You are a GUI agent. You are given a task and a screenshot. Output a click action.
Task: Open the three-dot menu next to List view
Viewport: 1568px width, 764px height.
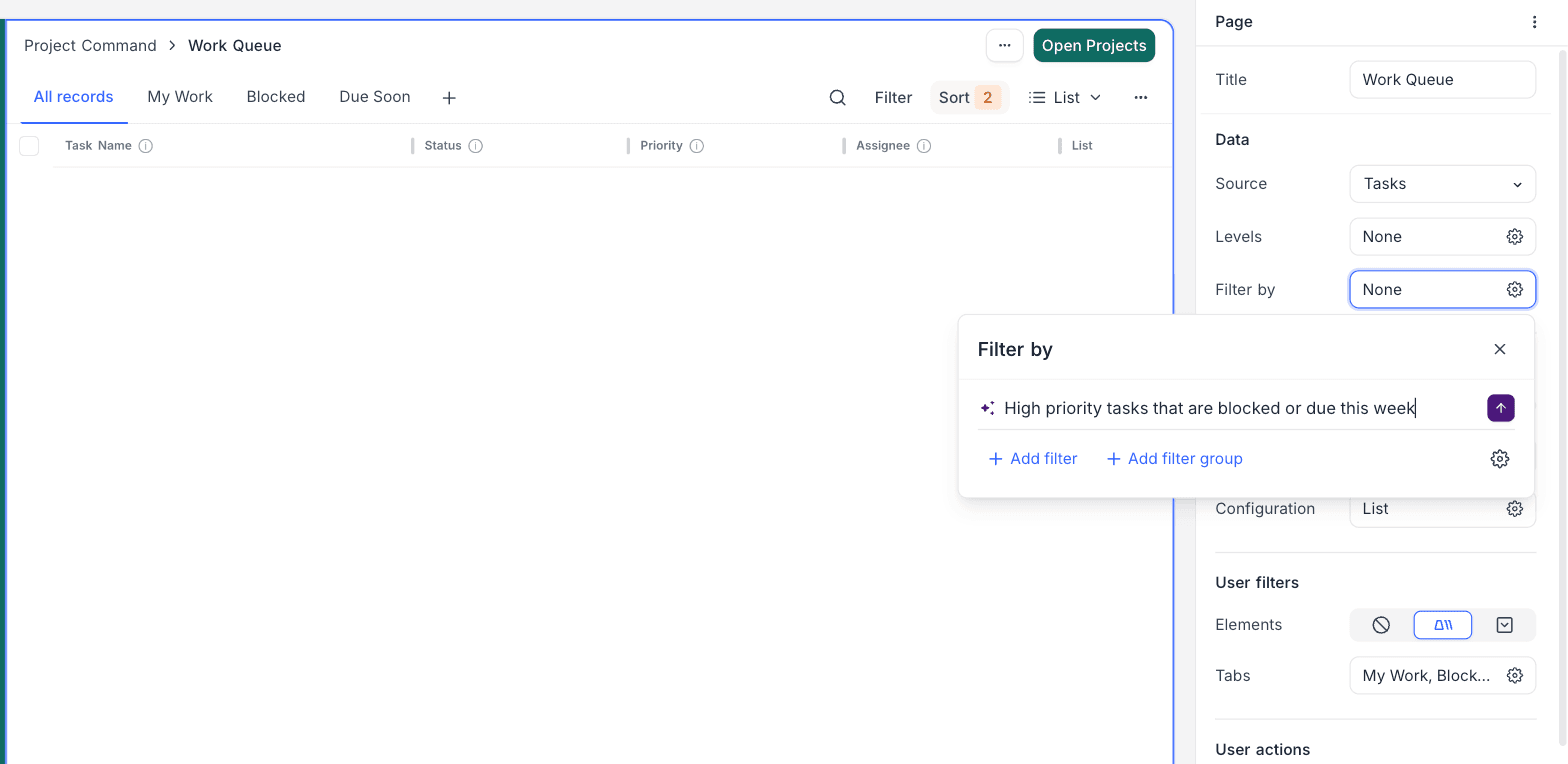1141,97
